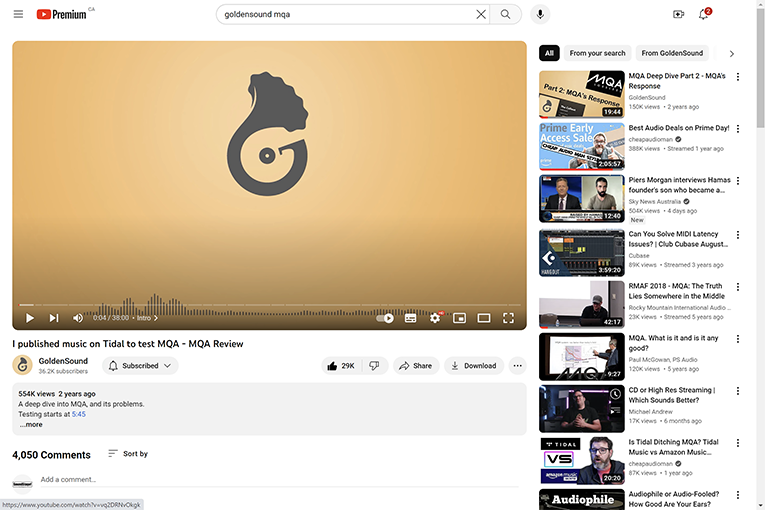Open options for Is Tidal Ditching MQA

point(738,443)
